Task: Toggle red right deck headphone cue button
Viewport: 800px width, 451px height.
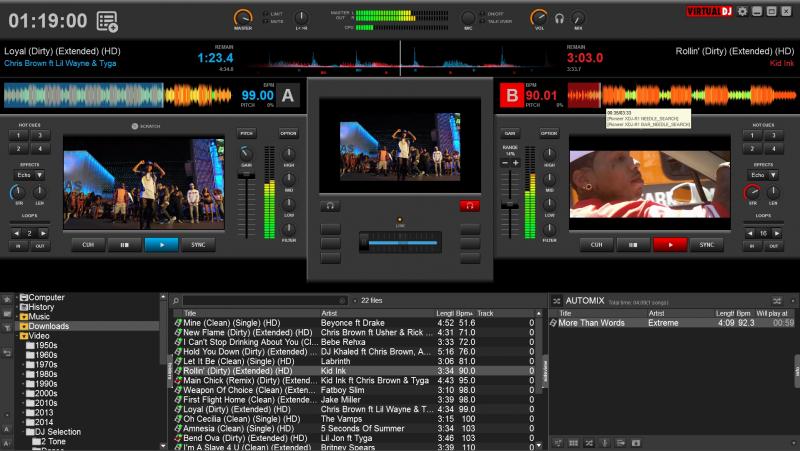Action: pos(469,206)
